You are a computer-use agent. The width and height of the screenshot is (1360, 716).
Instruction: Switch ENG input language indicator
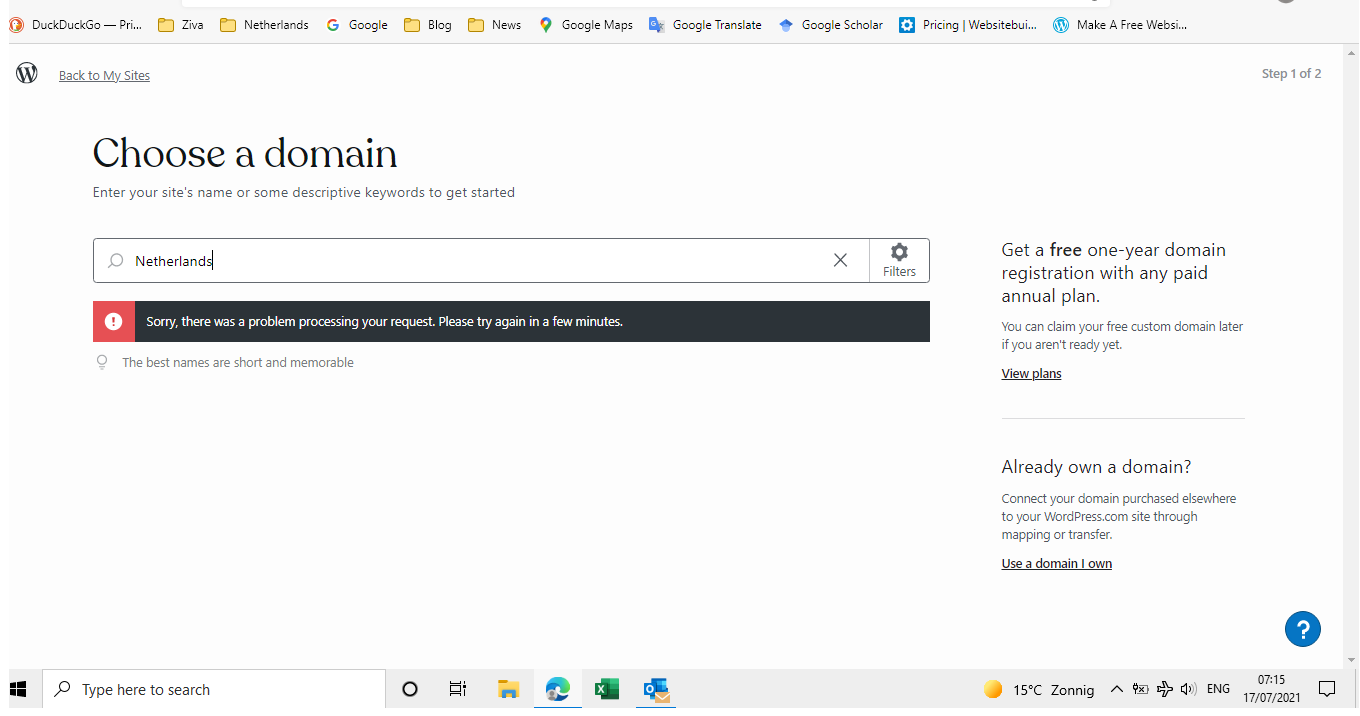click(1218, 689)
